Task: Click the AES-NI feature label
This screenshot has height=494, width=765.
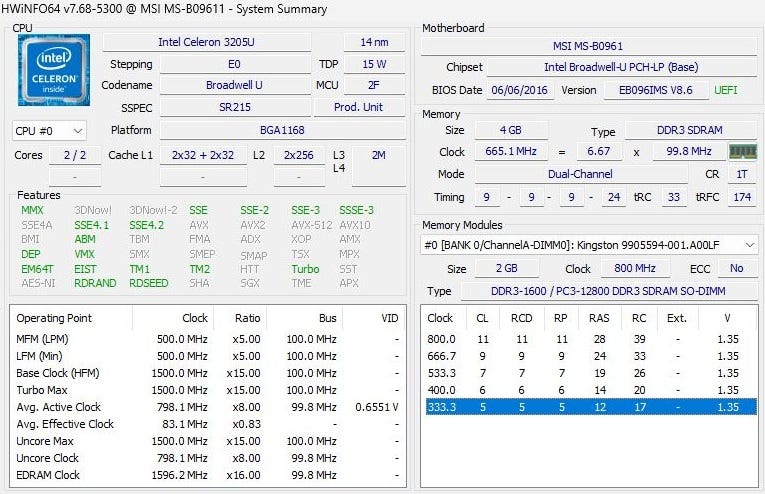Action: point(37,283)
